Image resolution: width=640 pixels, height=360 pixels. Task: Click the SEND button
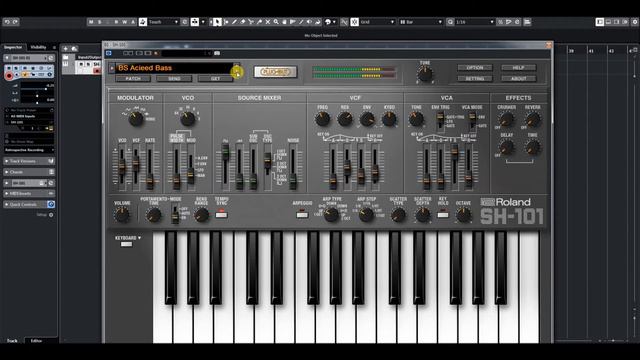(174, 78)
